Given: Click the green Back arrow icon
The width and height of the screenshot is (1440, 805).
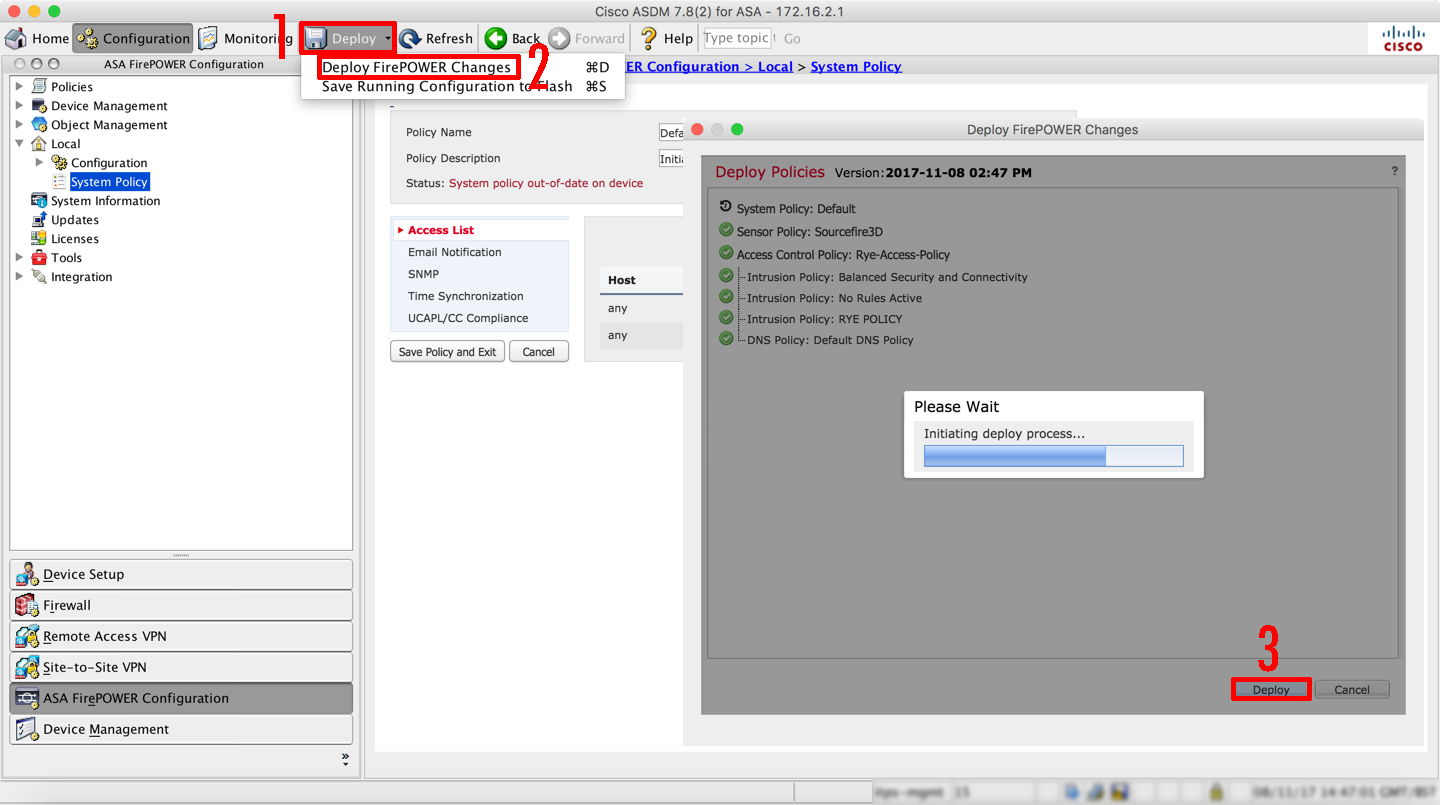Looking at the screenshot, I should pyautogui.click(x=496, y=39).
